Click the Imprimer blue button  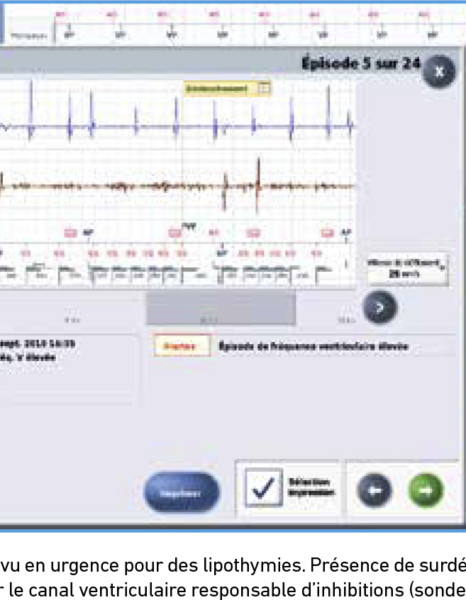point(182,493)
